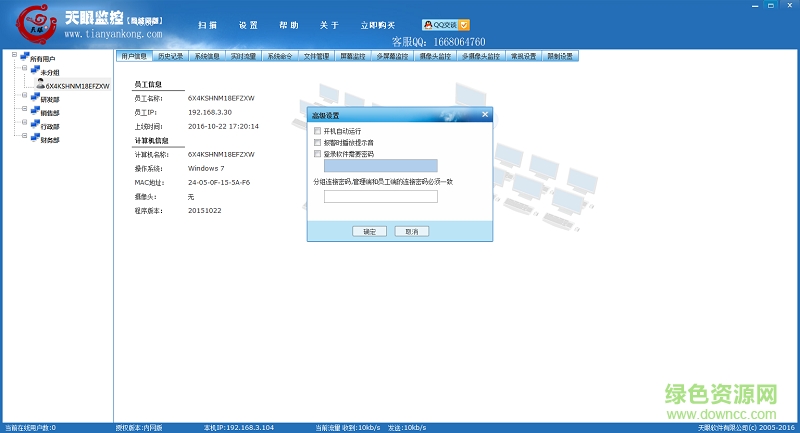Enable the 报警时播放提示音 checkbox
The height and width of the screenshot is (433, 800).
pyautogui.click(x=317, y=142)
